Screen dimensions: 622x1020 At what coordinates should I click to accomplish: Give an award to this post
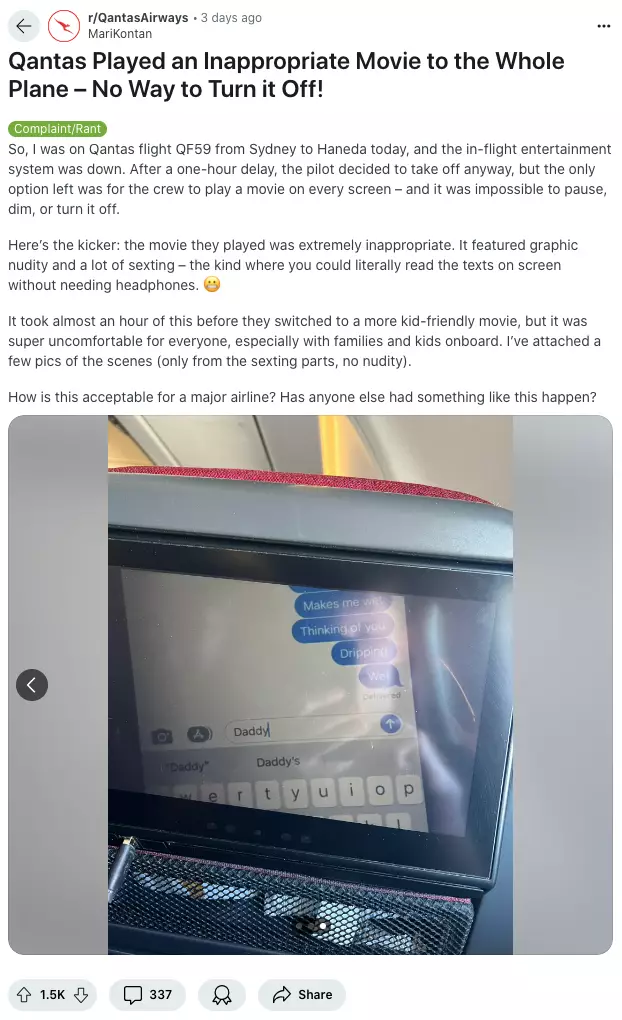coord(222,995)
